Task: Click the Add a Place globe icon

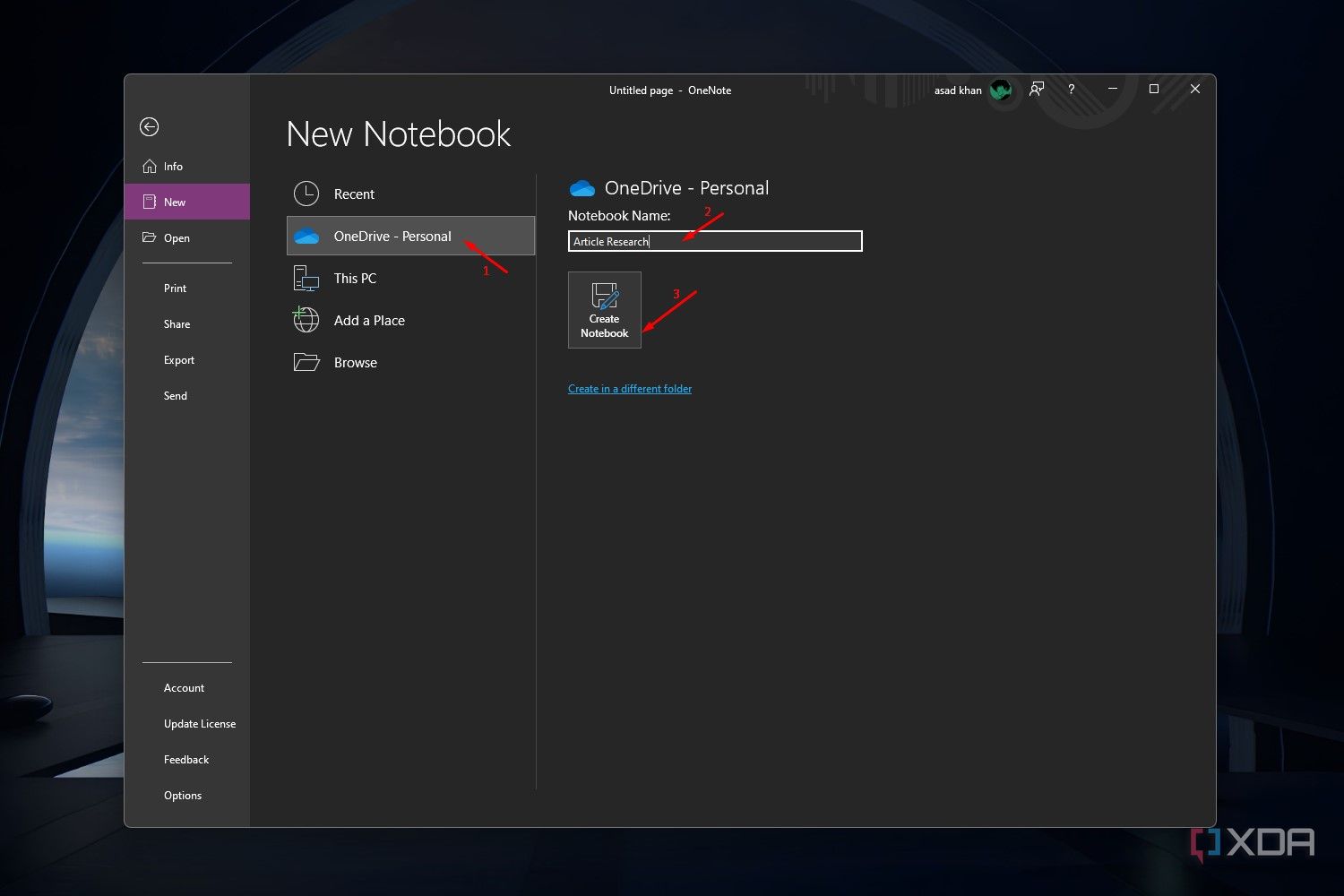Action: [x=306, y=320]
